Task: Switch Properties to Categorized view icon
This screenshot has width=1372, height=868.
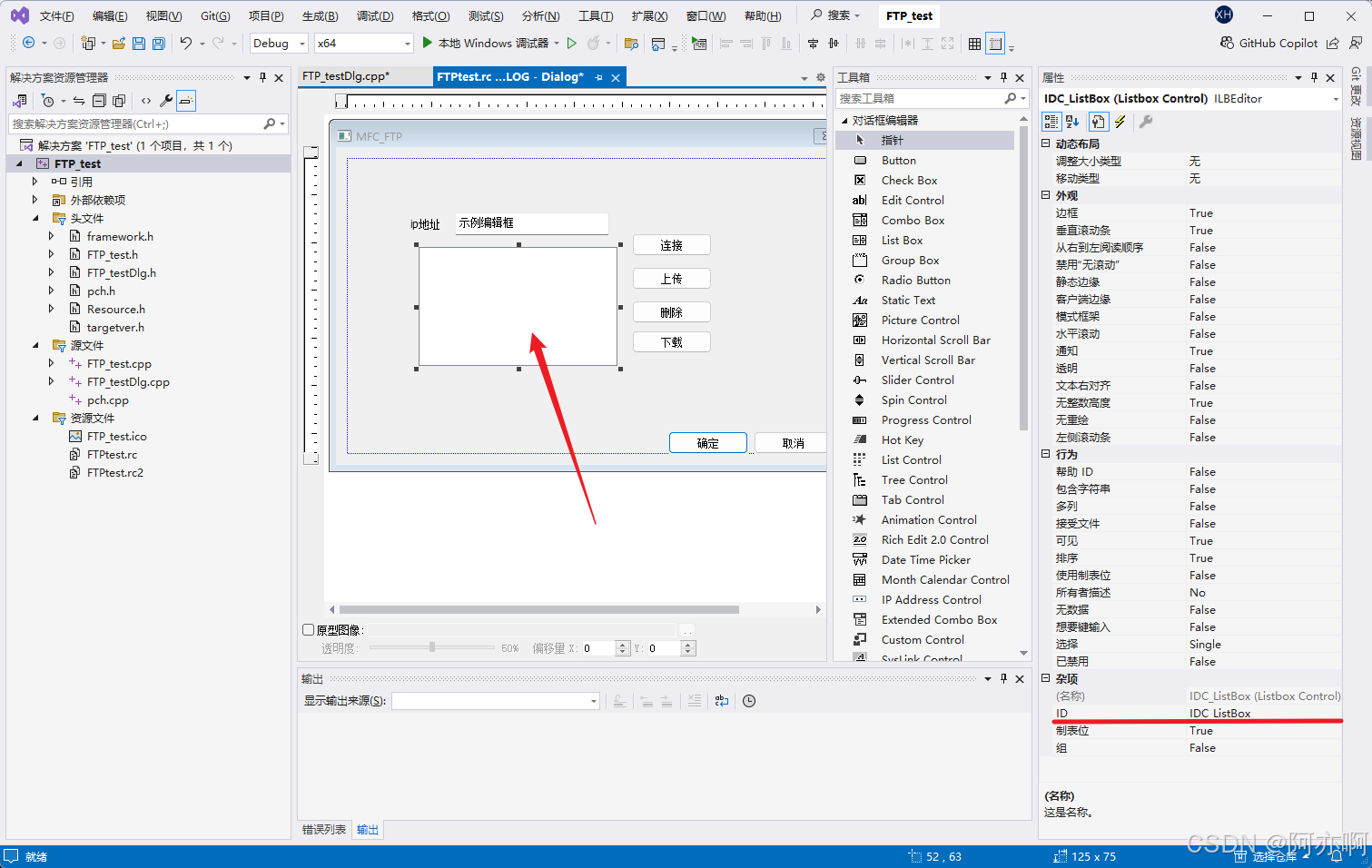Action: [x=1051, y=122]
